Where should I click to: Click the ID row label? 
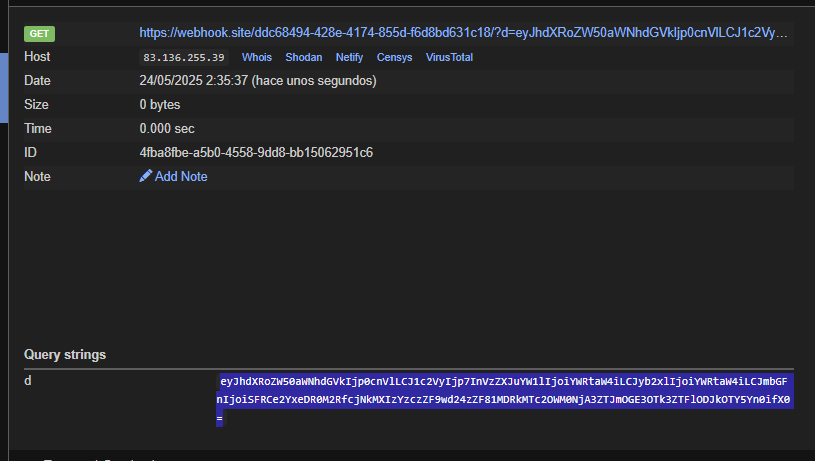coord(30,152)
